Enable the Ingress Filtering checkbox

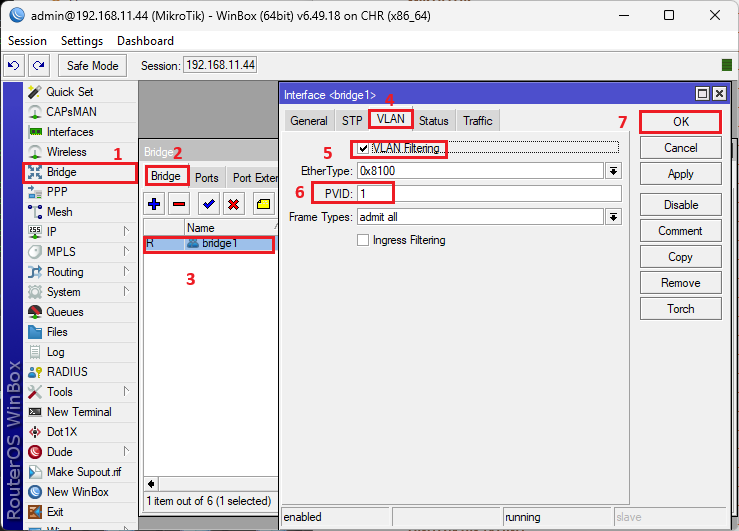tap(363, 240)
